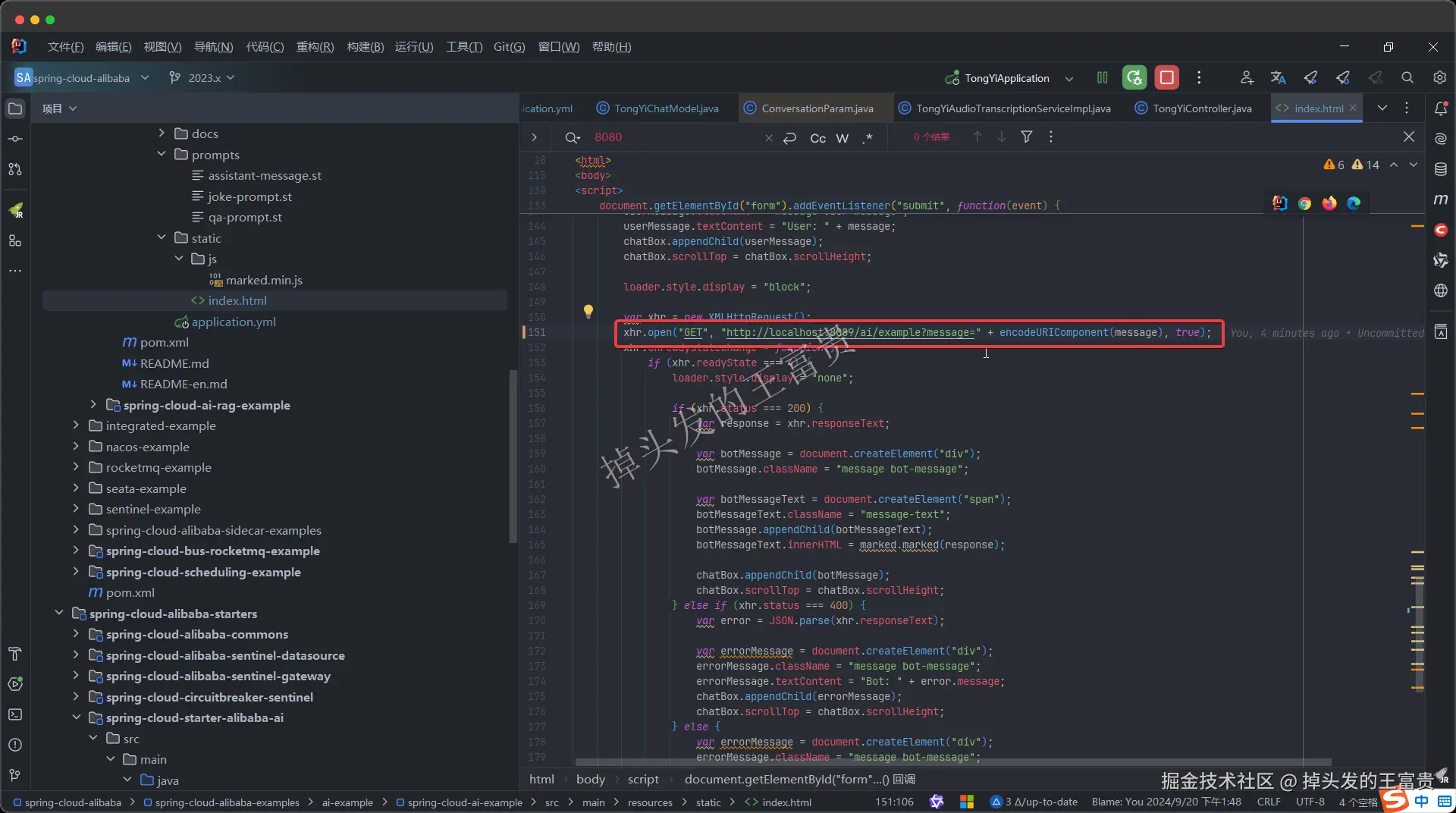
Task: Open the Database tool window icon
Action: (1441, 169)
